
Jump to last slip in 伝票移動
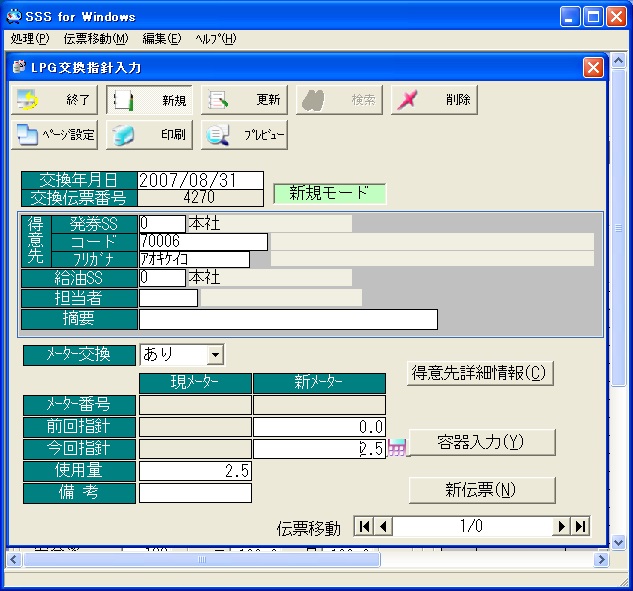(x=580, y=527)
